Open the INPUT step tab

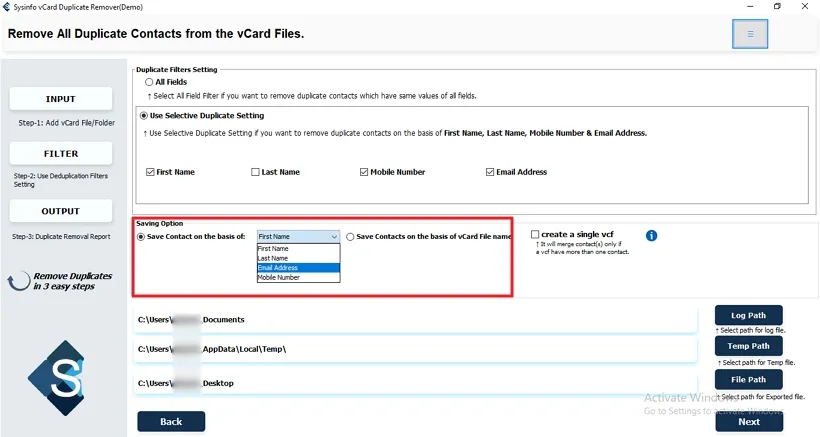[x=60, y=99]
